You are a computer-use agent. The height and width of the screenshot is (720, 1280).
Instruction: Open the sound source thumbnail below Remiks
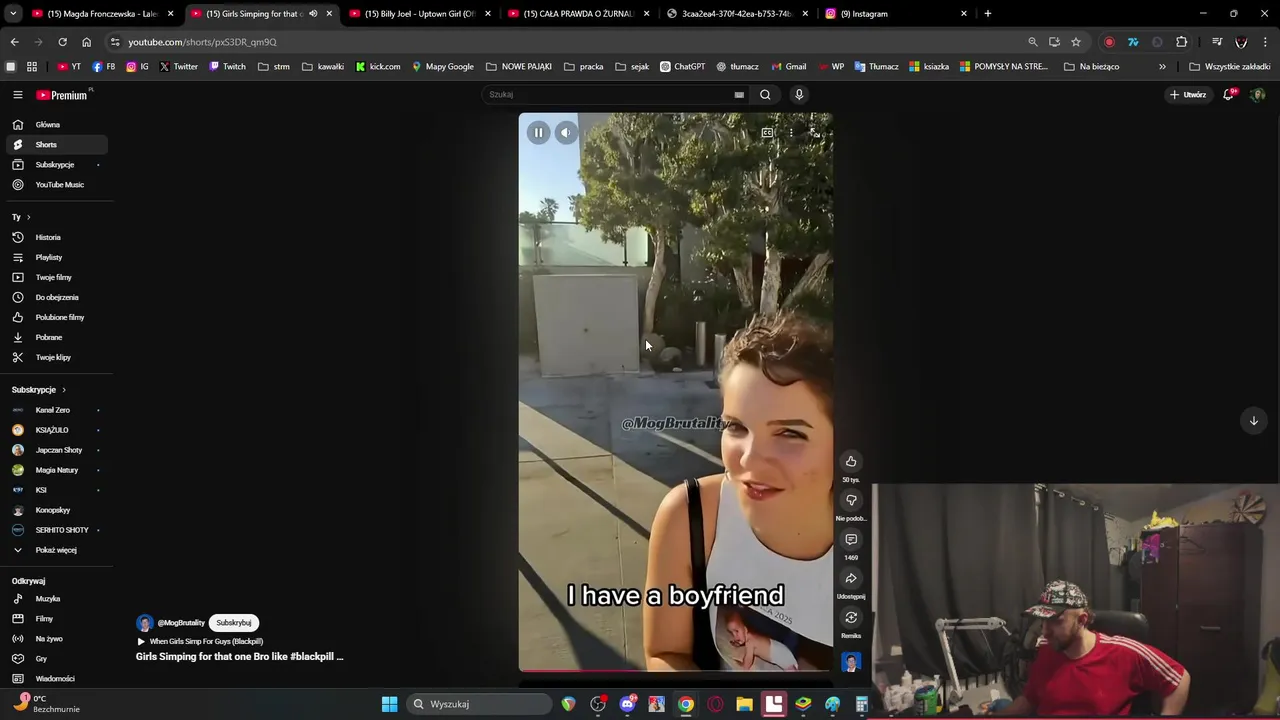(x=851, y=662)
